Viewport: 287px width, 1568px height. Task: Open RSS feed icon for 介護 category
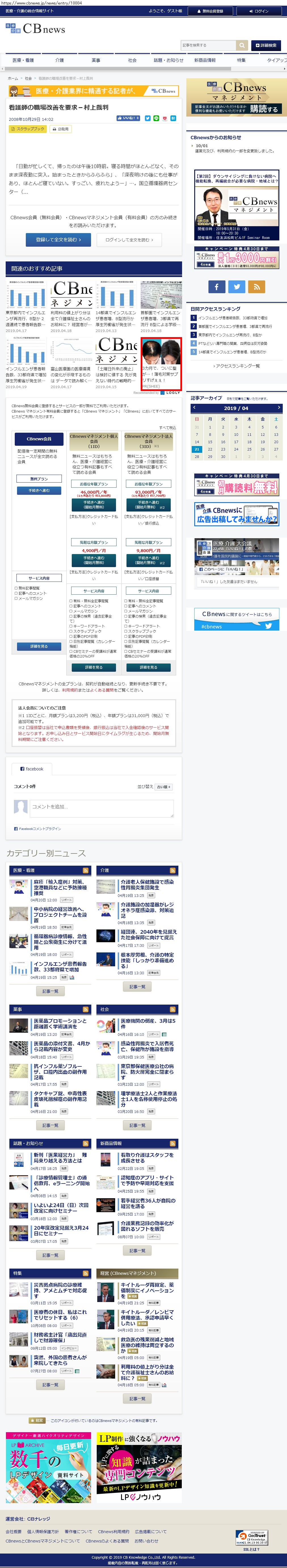[173, 870]
